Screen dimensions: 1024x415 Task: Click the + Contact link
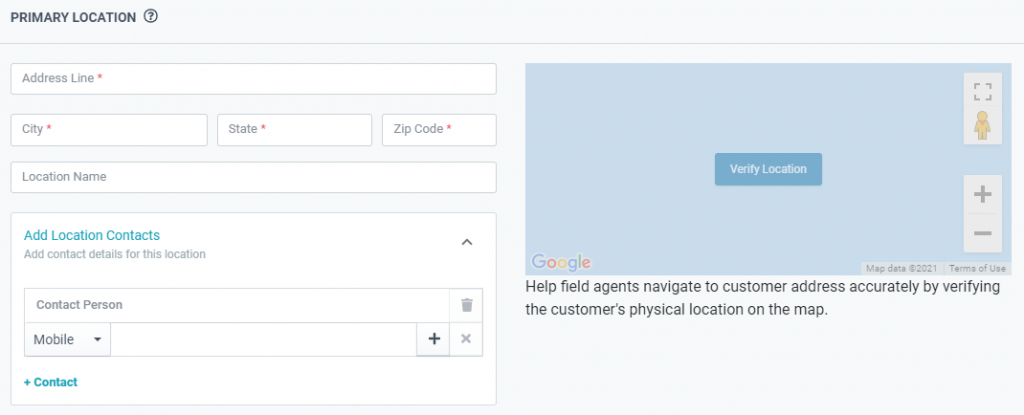point(50,382)
